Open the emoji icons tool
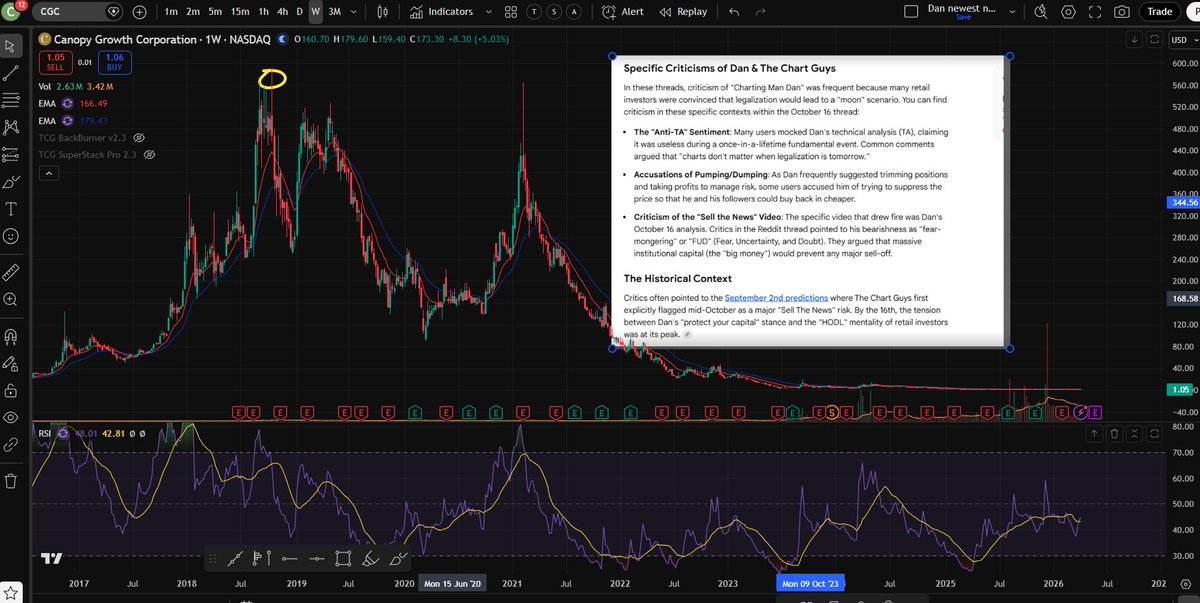The width and height of the screenshot is (1200, 603). coord(11,237)
